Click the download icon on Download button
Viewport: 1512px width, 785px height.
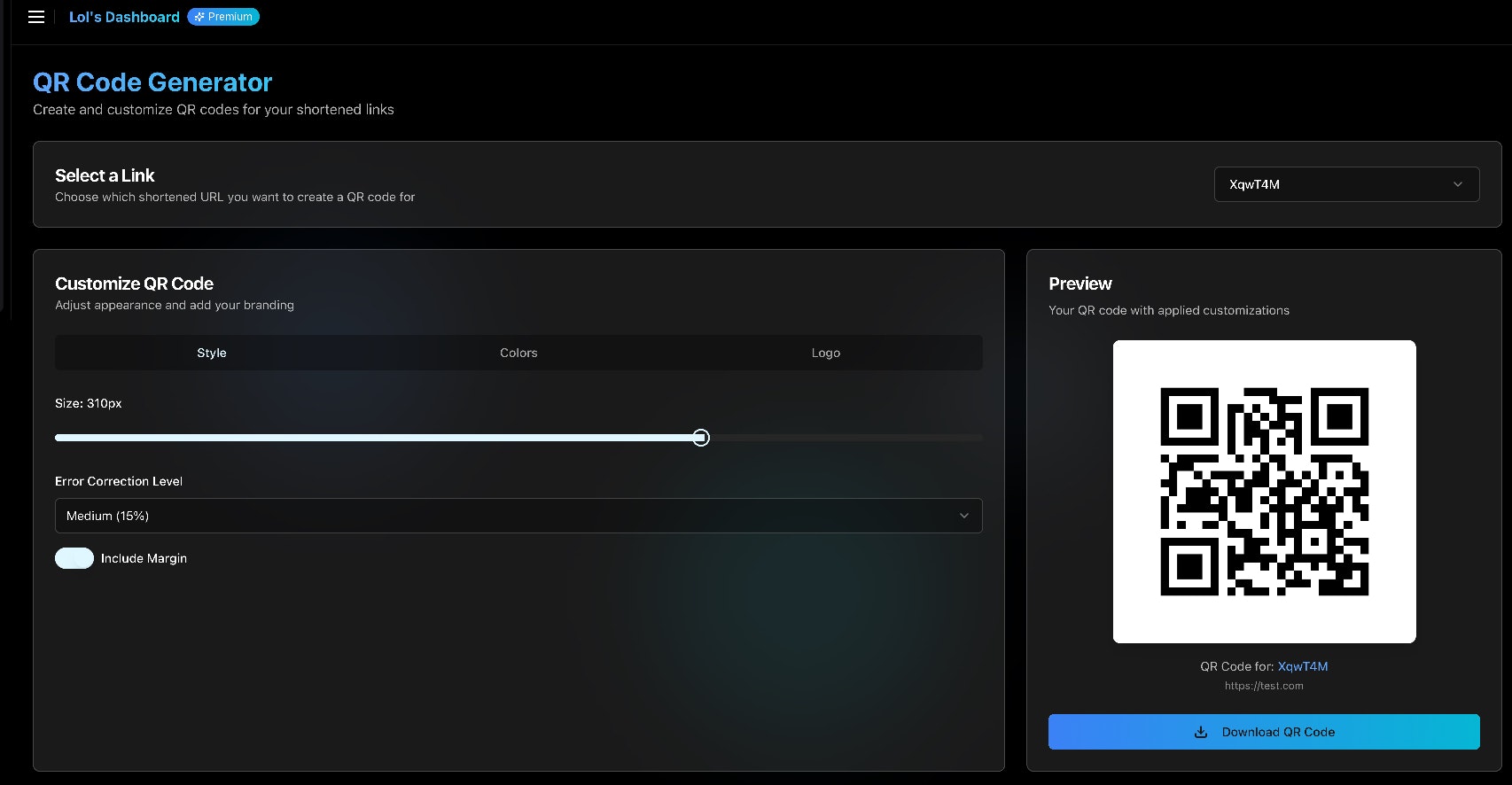1201,732
